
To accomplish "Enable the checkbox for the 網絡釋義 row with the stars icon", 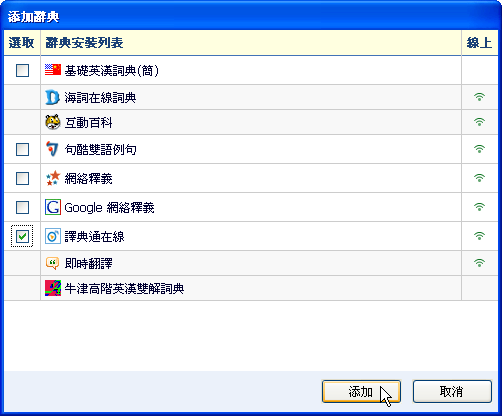I will click(x=22, y=178).
